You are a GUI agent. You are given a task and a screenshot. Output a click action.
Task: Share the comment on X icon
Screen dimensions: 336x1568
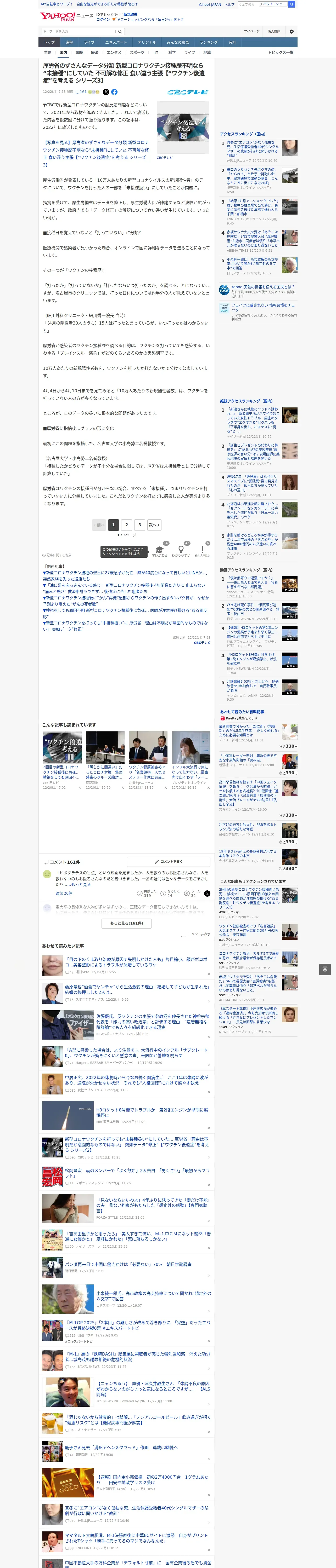(x=207, y=893)
